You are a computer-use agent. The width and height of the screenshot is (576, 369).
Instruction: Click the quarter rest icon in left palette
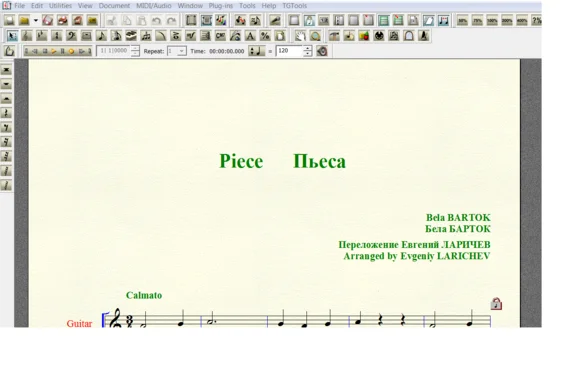pyautogui.click(x=6, y=113)
